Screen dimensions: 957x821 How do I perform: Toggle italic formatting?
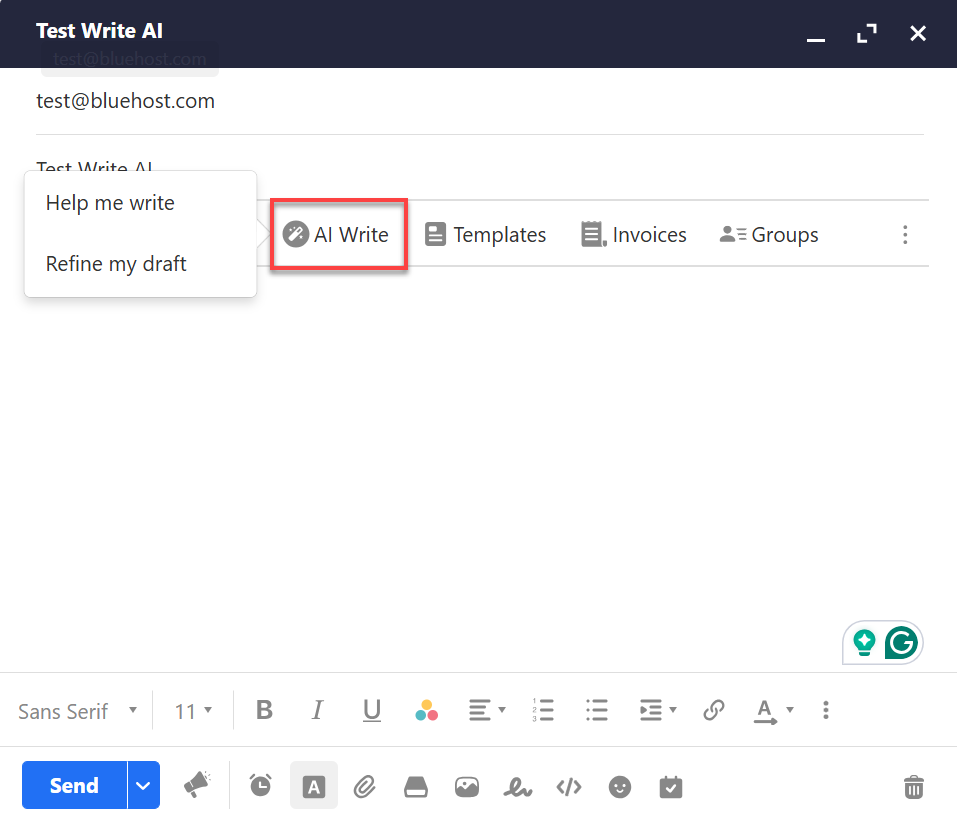[x=317, y=710]
